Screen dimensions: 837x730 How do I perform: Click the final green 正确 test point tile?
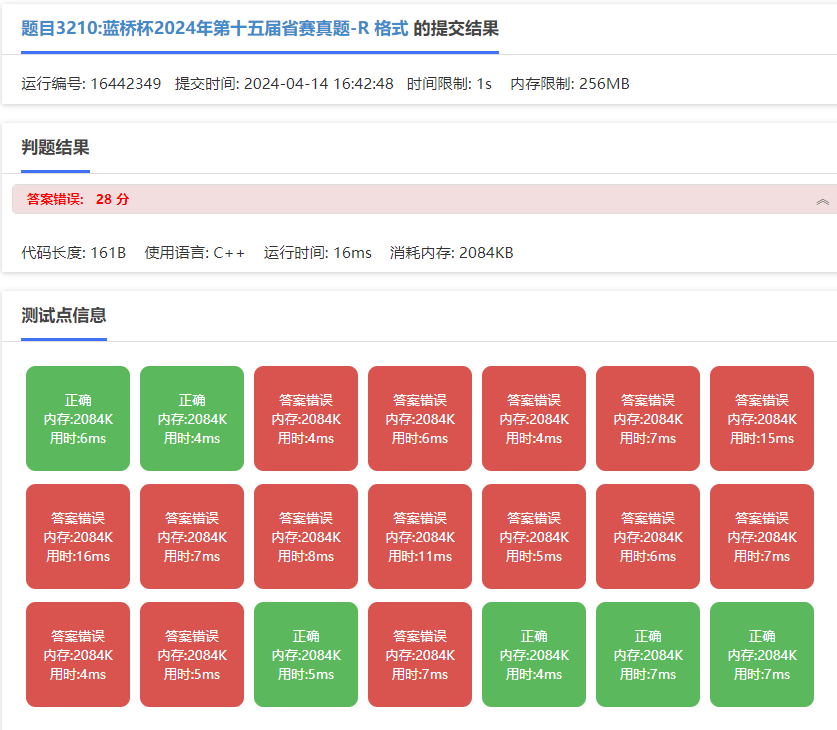(x=762, y=654)
